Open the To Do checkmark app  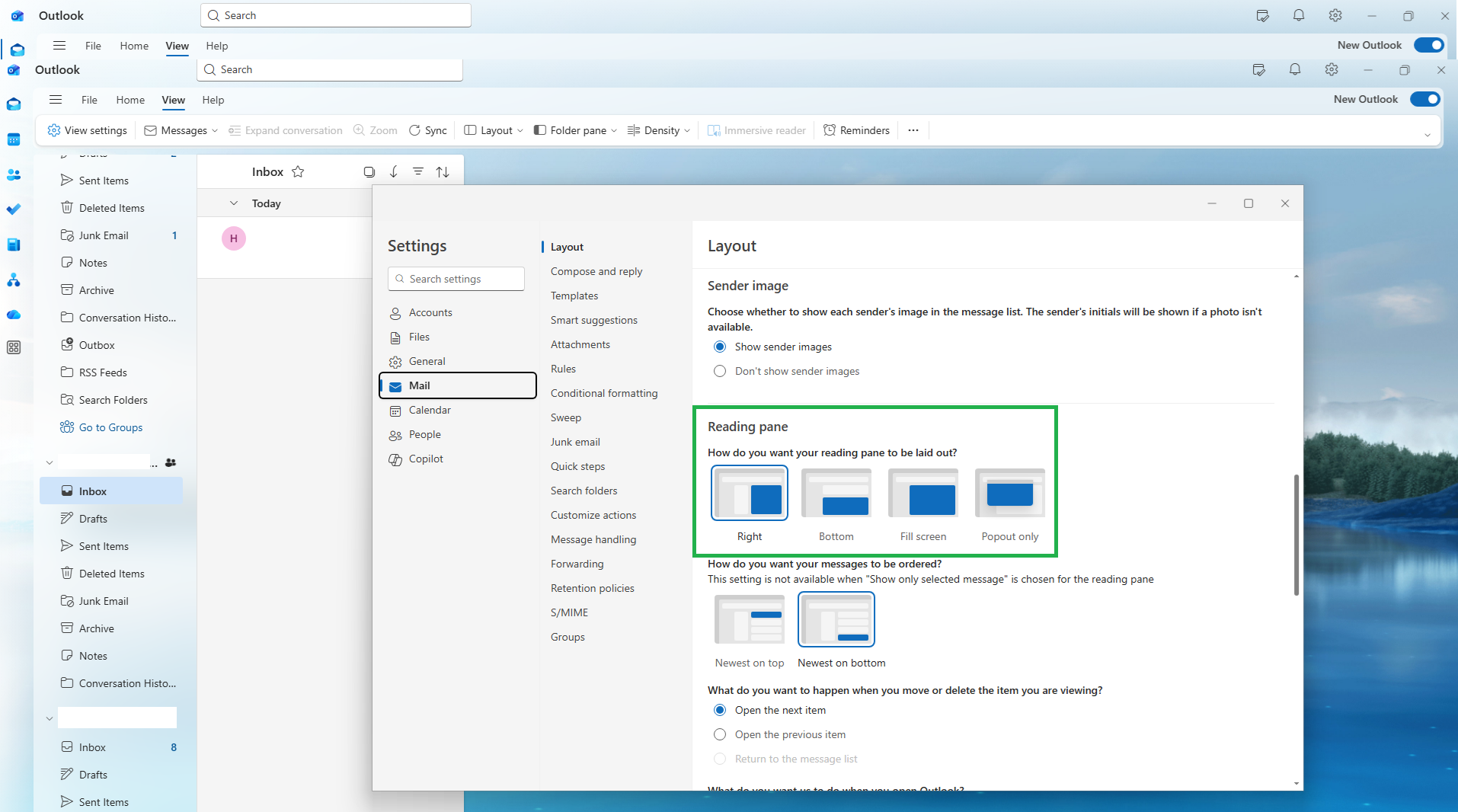(14, 209)
